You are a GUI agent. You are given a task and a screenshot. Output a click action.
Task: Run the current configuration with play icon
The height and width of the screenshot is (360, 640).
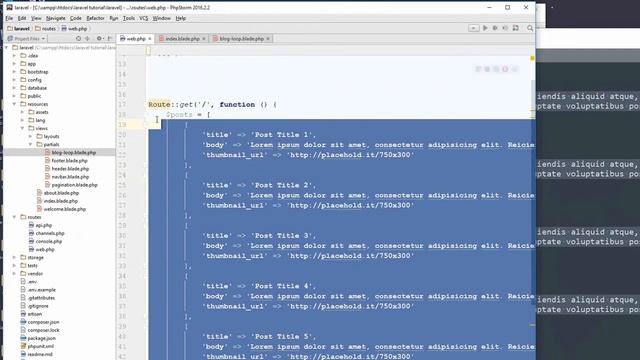click(x=485, y=28)
